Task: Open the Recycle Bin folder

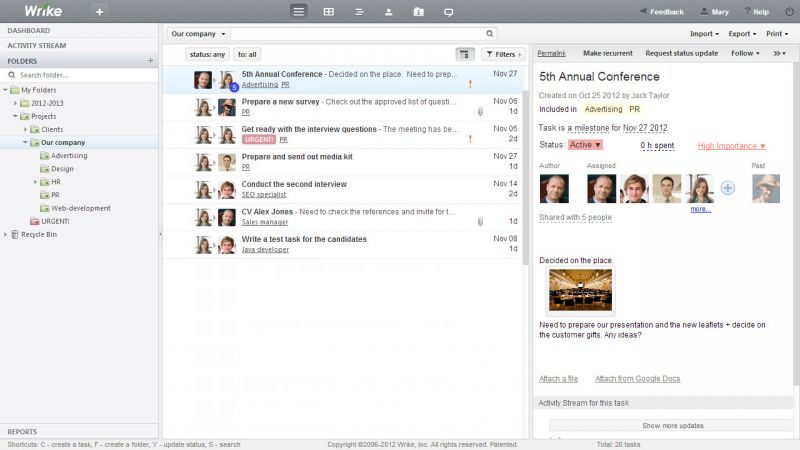Action: (39, 234)
